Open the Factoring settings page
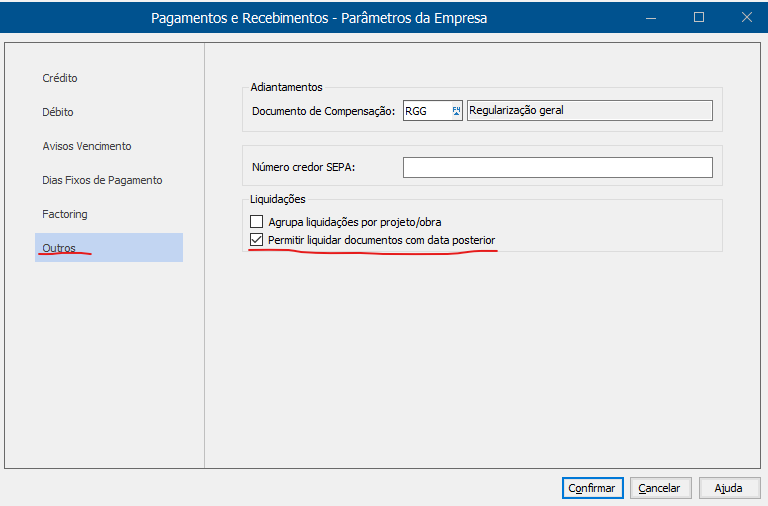Screen dimensions: 768x506 pyautogui.click(x=65, y=214)
